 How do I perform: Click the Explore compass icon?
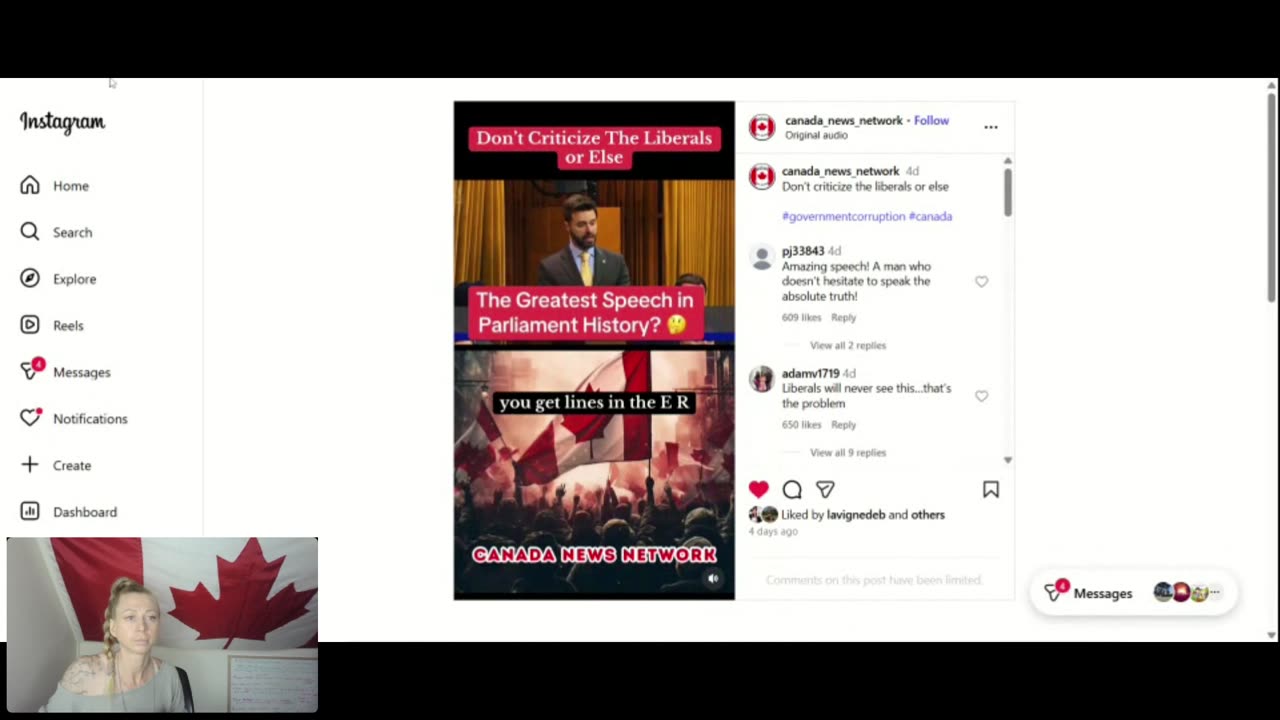[30, 278]
